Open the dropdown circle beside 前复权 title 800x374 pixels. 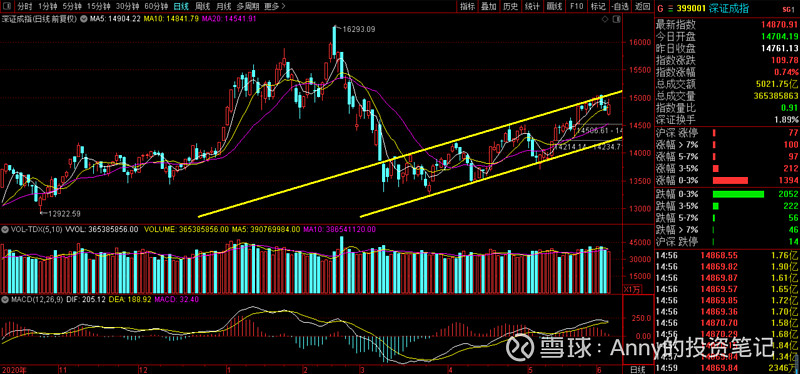tap(83, 19)
